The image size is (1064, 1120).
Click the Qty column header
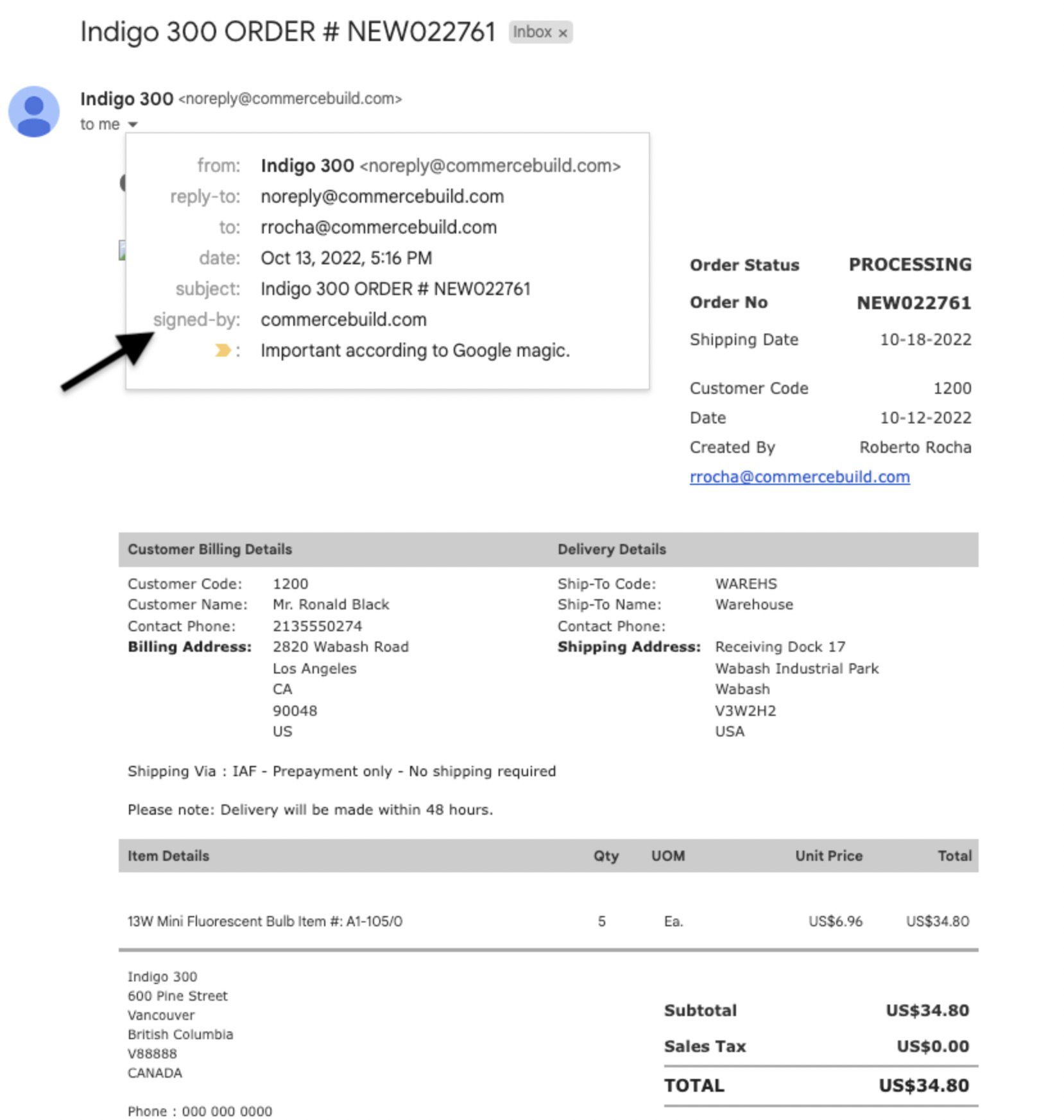tap(606, 856)
